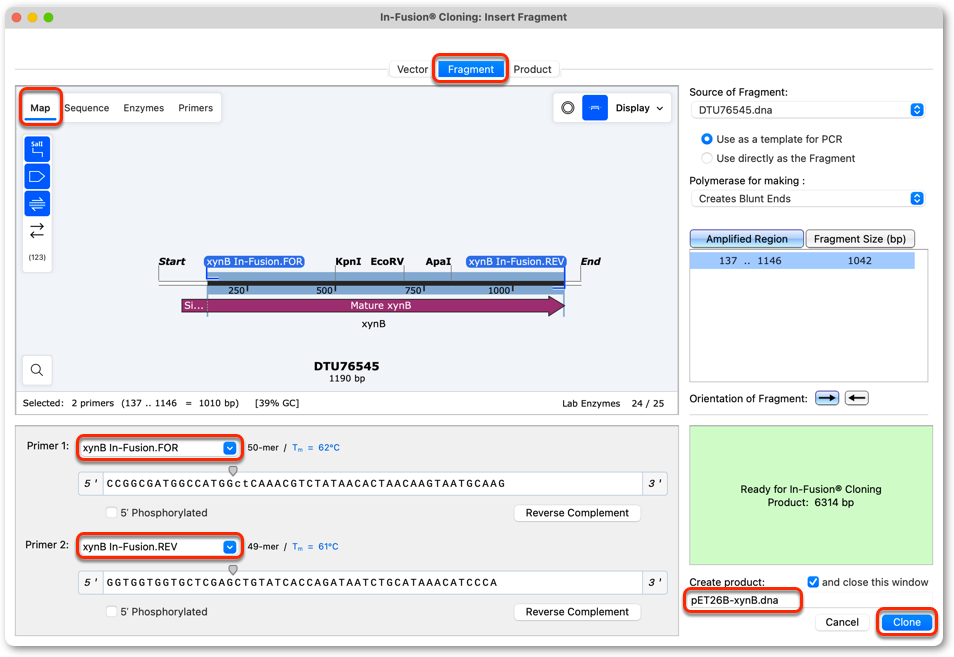Click the DTU76545 sequence name on map

(346, 366)
